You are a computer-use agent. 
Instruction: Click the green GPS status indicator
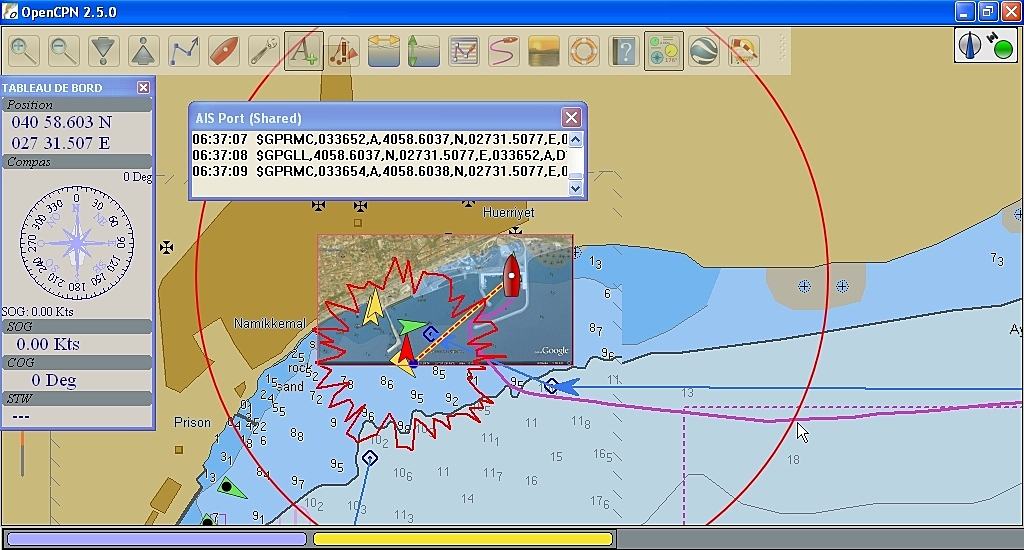(x=1002, y=49)
